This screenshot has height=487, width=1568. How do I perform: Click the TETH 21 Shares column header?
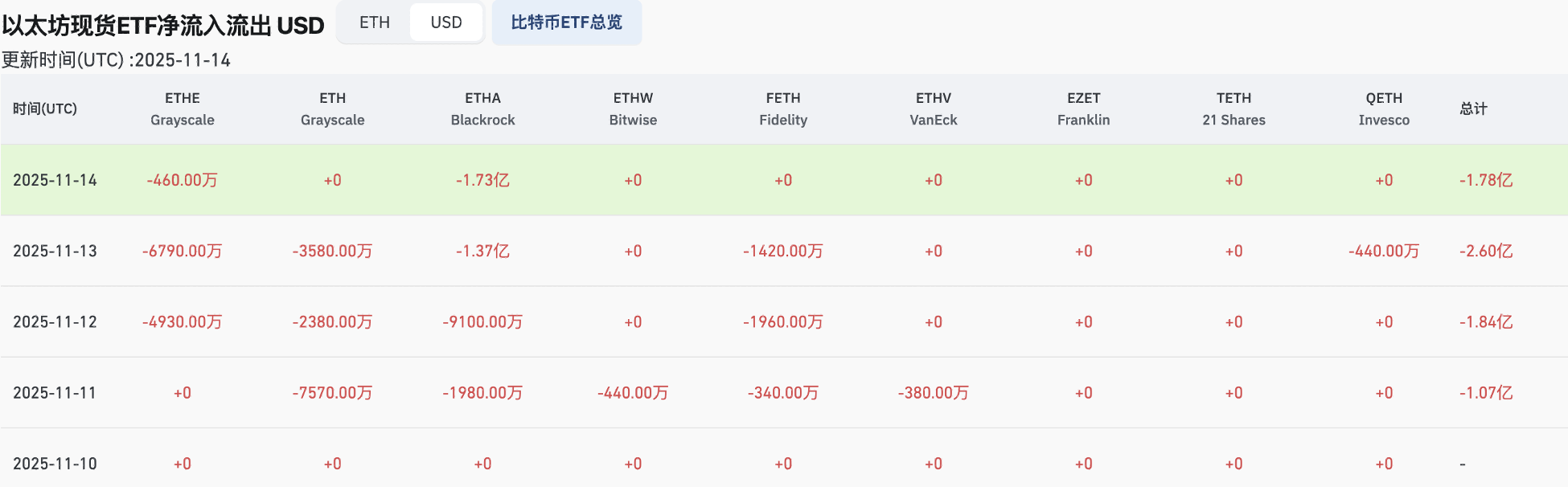click(x=1233, y=108)
